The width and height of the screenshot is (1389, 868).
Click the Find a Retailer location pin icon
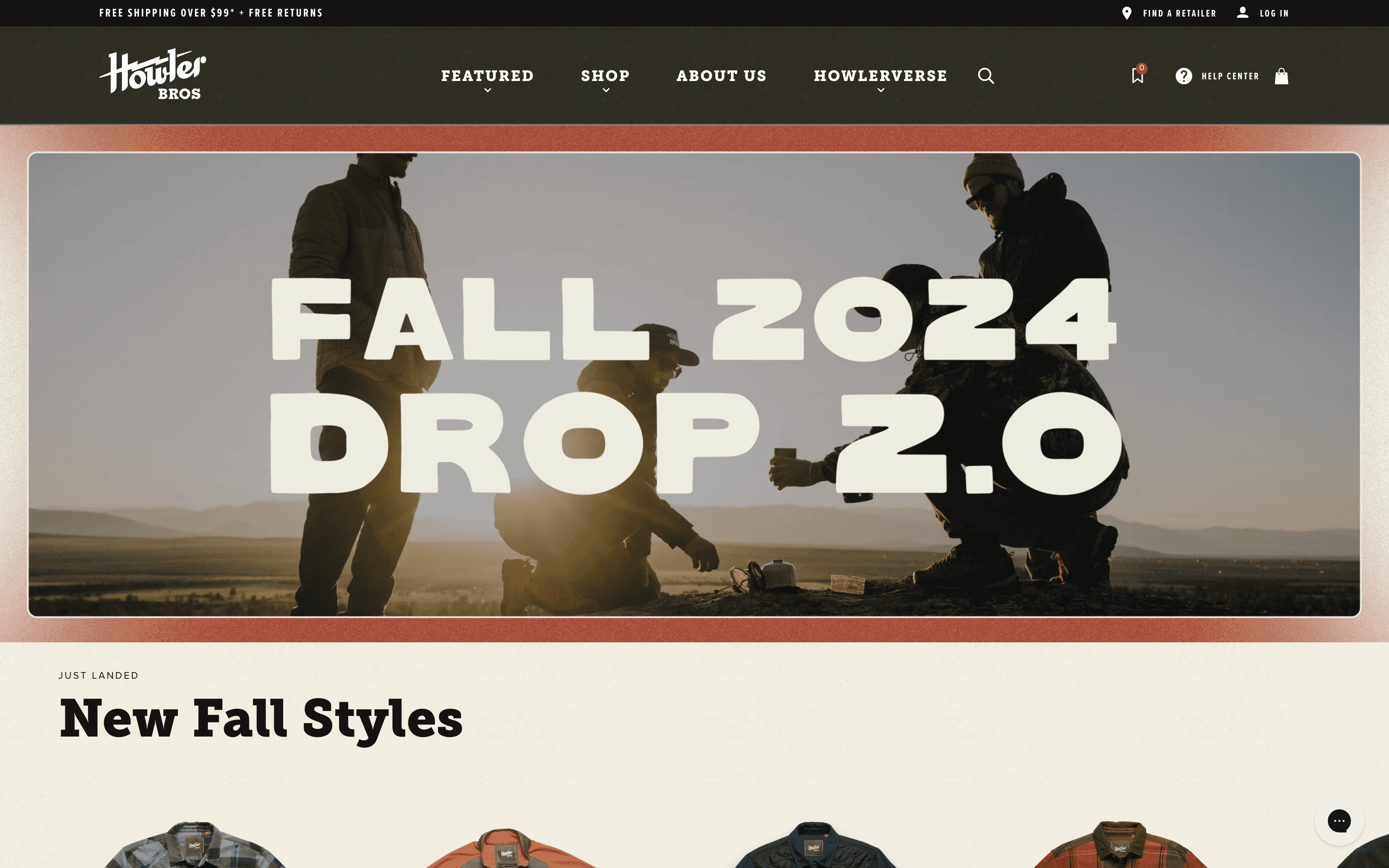pos(1126,13)
